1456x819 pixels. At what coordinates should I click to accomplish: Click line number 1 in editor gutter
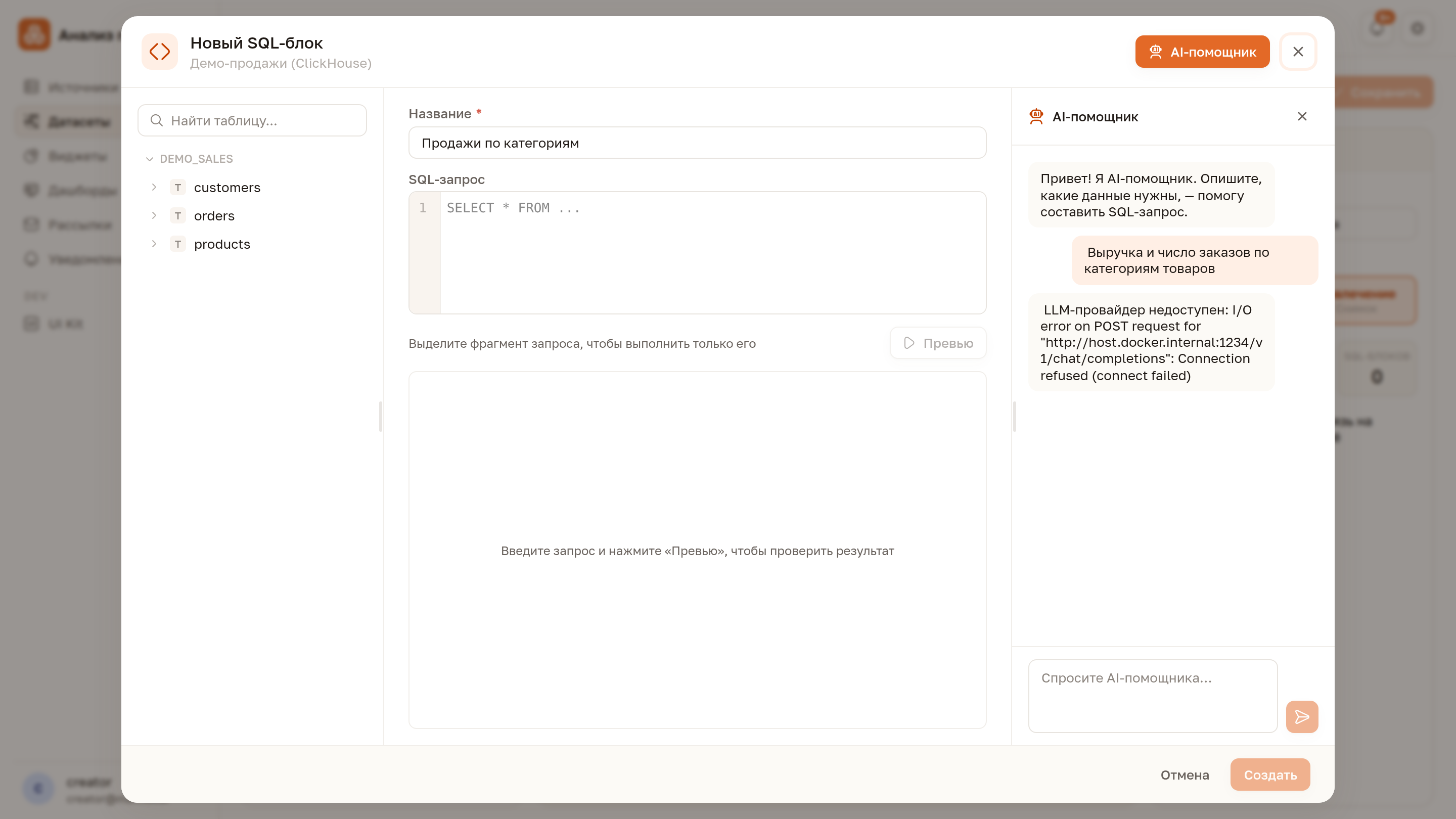click(x=423, y=208)
